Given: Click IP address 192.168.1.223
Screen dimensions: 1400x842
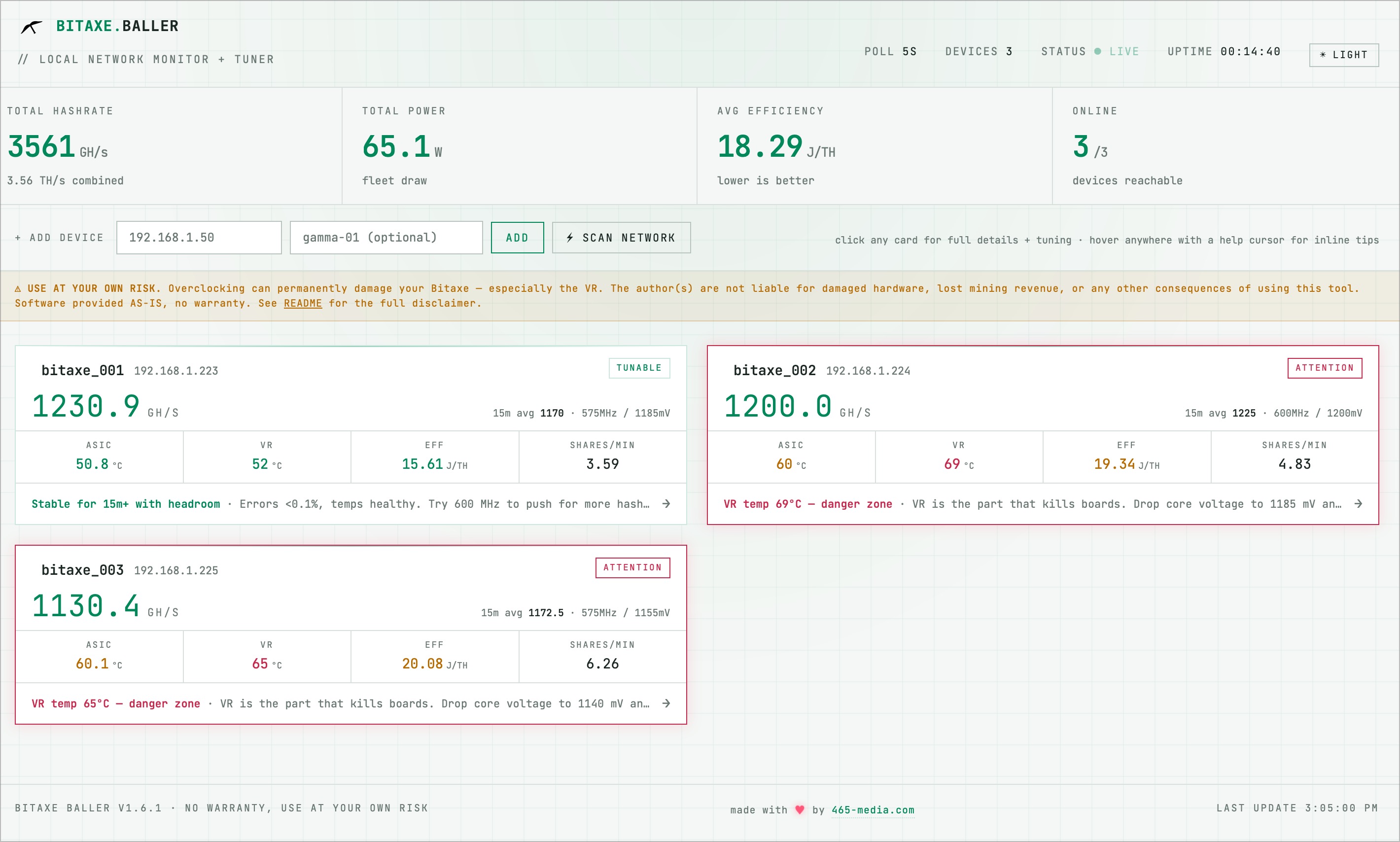Looking at the screenshot, I should (x=176, y=371).
